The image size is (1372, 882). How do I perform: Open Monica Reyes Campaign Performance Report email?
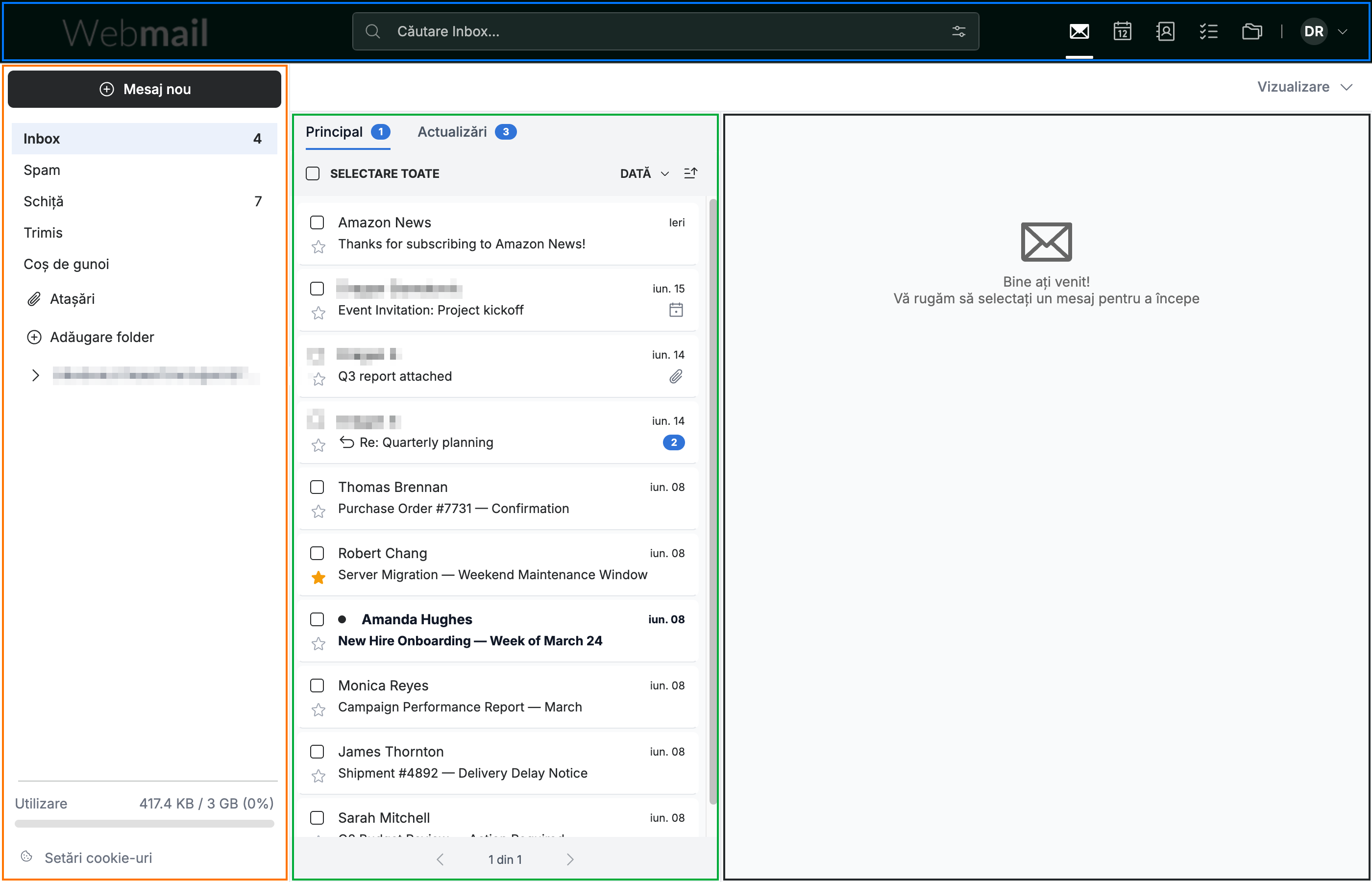tap(498, 696)
